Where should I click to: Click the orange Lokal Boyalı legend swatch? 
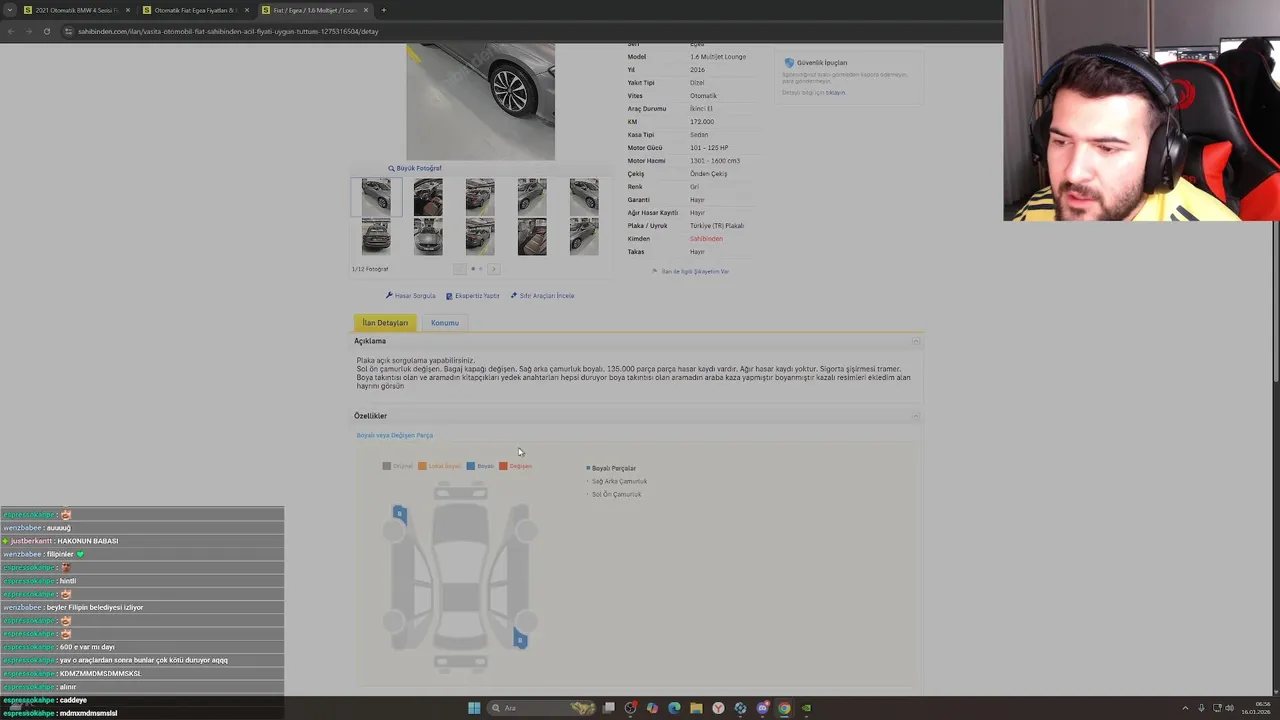pyautogui.click(x=422, y=466)
